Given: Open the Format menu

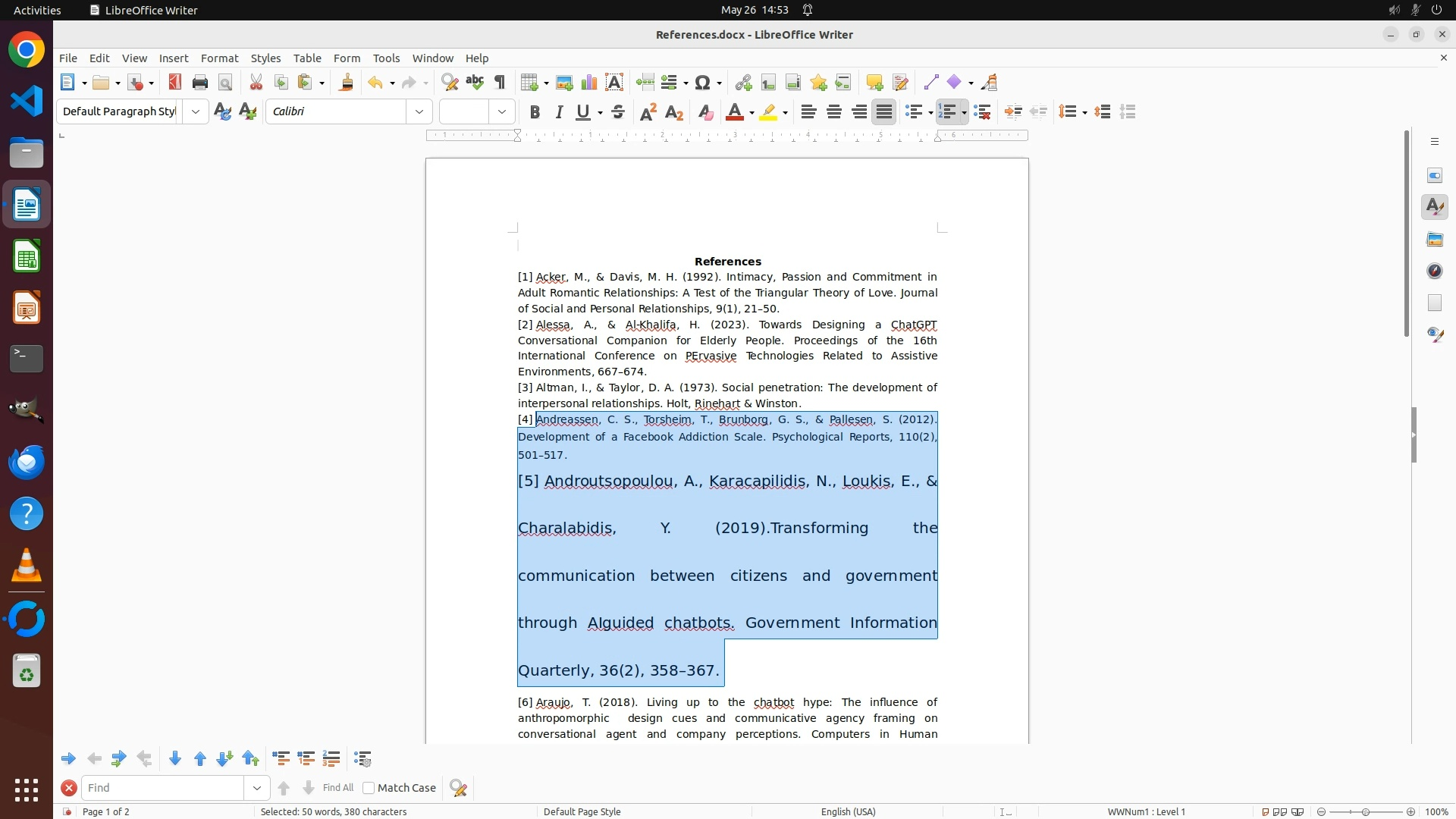Looking at the screenshot, I should (219, 58).
